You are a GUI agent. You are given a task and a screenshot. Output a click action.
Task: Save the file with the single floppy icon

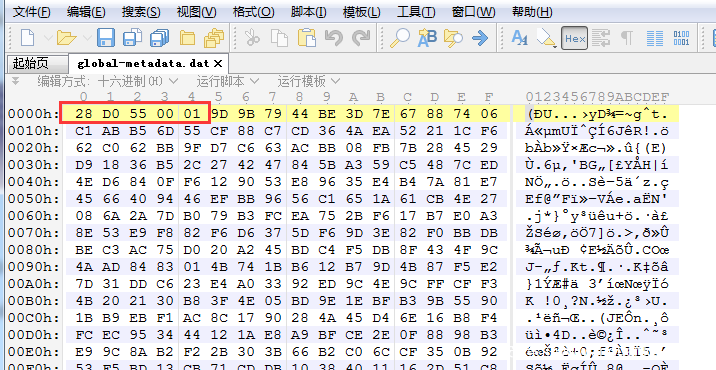[106, 38]
